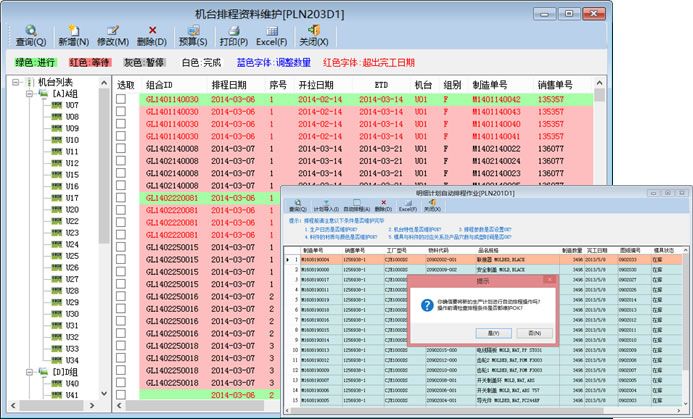Screen dimensions: 693x419
Task: Select machine U16 in the tree
Action: (72, 187)
